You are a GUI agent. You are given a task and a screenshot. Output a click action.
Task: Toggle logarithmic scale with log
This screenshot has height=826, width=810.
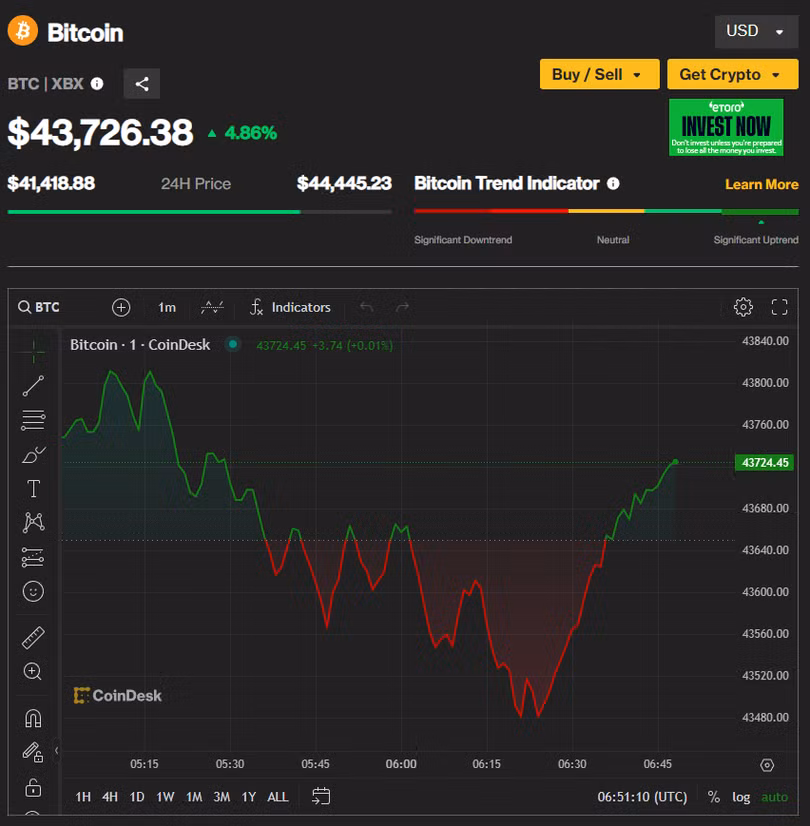(741, 797)
